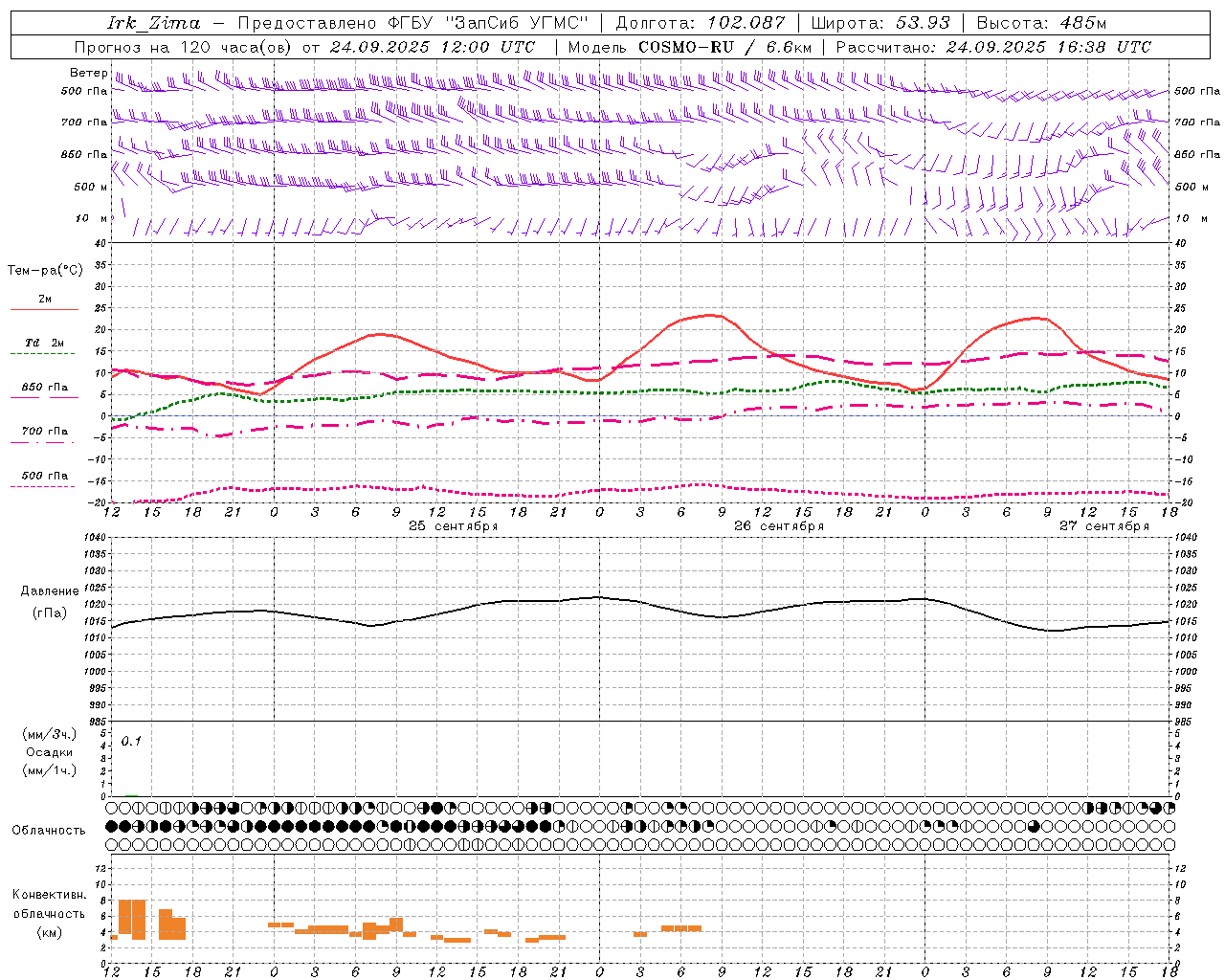
Task: Select the 'Предоставлено ФГБУ "ЗапСиб УГМС"' provider text
Action: (412, 22)
